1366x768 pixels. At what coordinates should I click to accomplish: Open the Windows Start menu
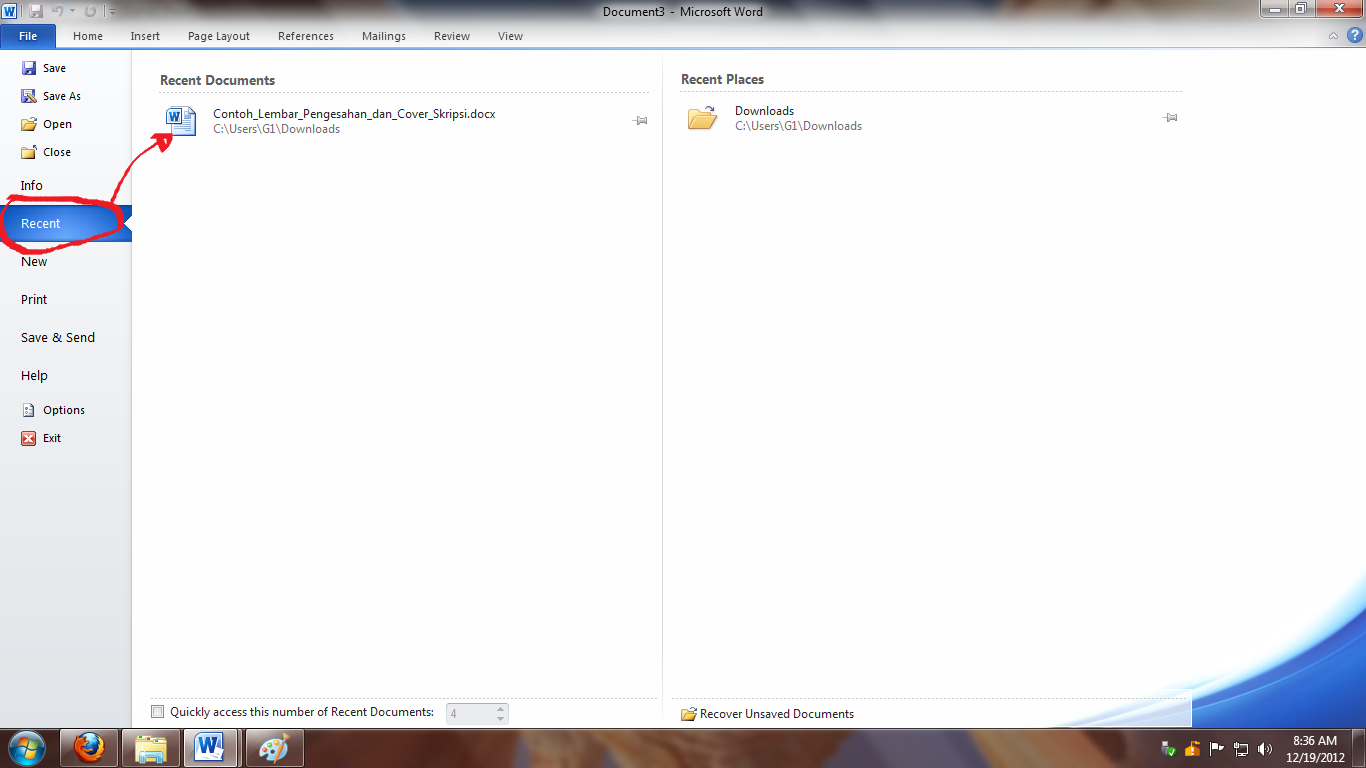[27, 748]
